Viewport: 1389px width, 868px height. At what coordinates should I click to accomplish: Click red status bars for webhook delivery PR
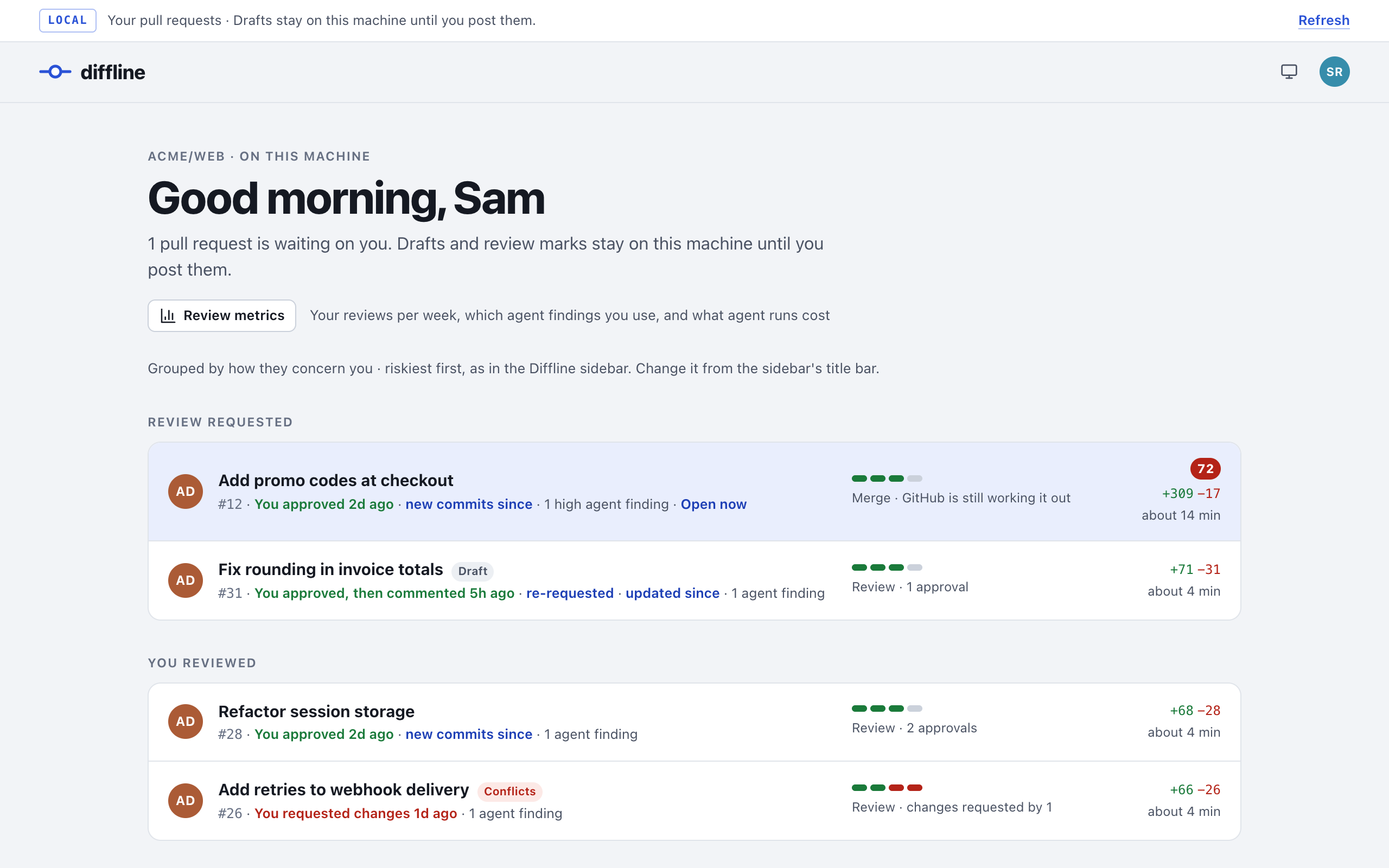click(x=905, y=788)
